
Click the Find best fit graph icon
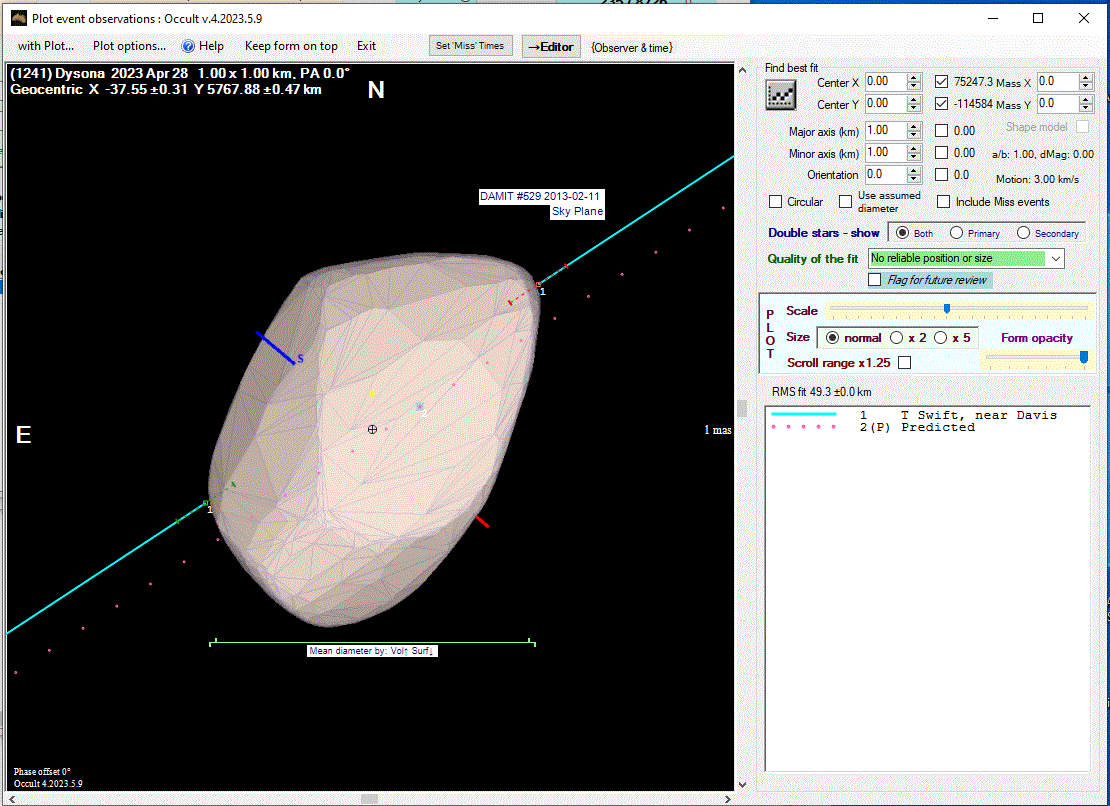click(x=780, y=94)
